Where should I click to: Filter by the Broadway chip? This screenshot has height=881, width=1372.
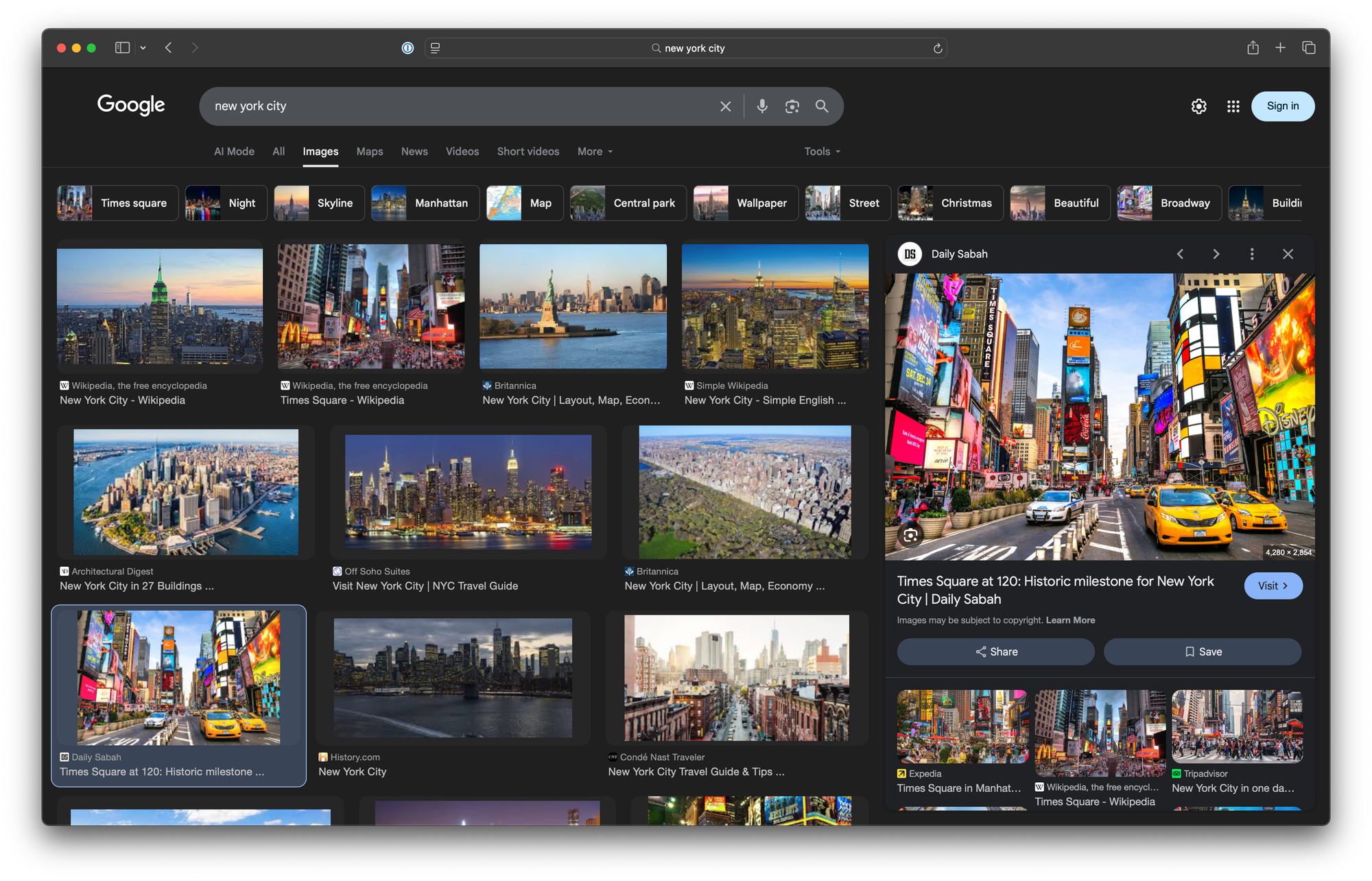click(x=1169, y=203)
